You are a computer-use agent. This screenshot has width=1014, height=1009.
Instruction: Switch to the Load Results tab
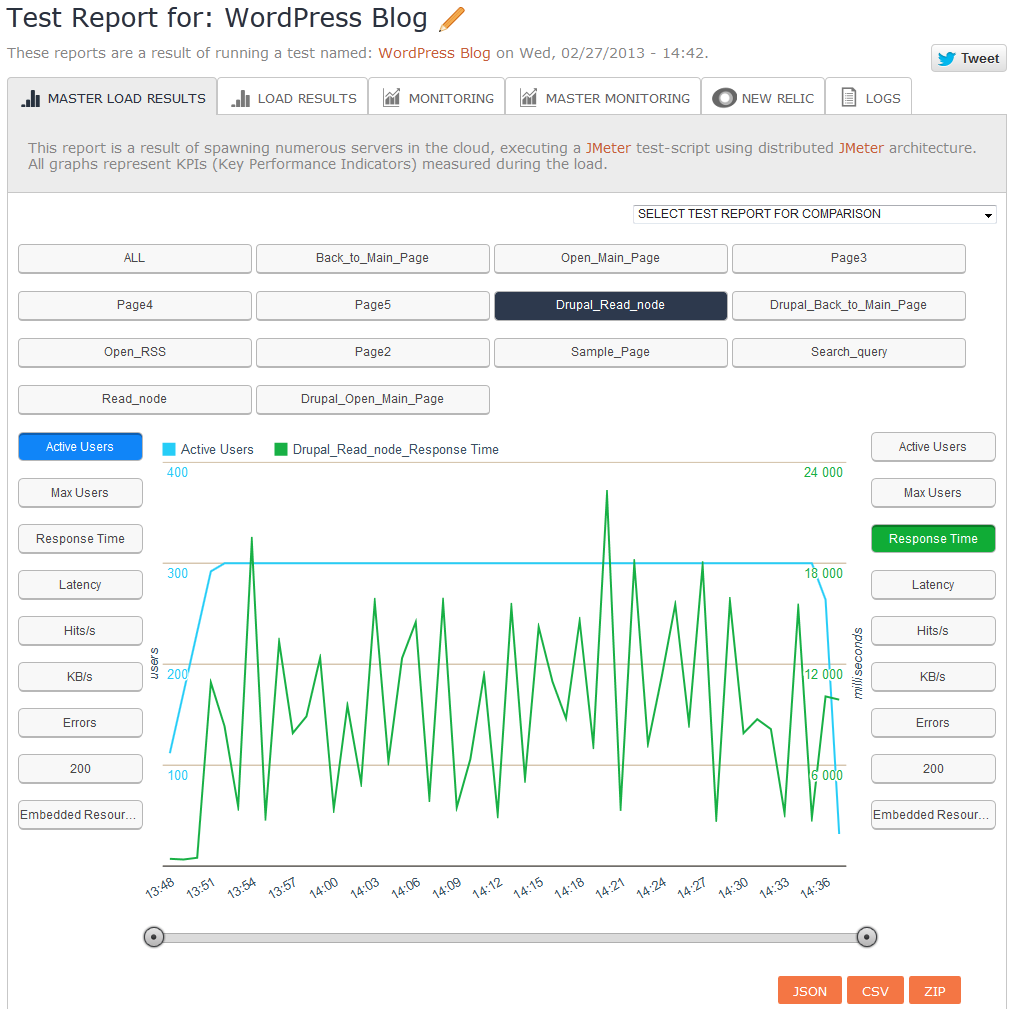point(293,97)
